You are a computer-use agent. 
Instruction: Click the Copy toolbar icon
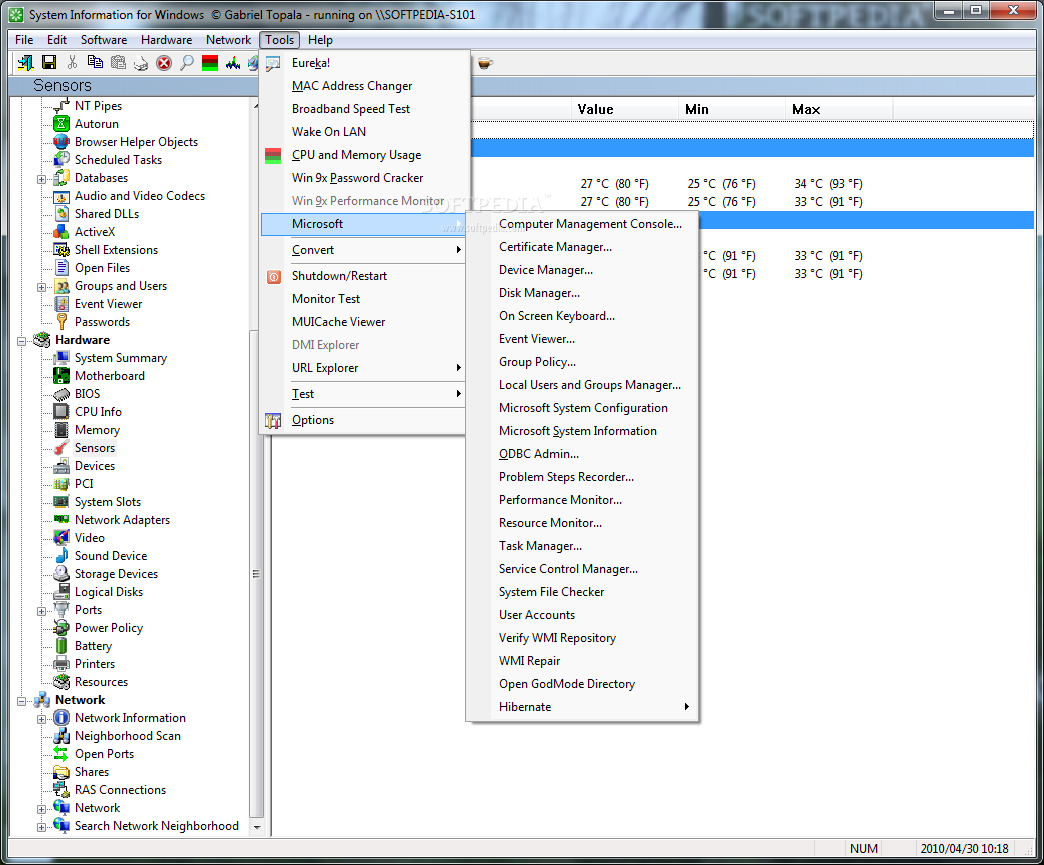(x=95, y=63)
